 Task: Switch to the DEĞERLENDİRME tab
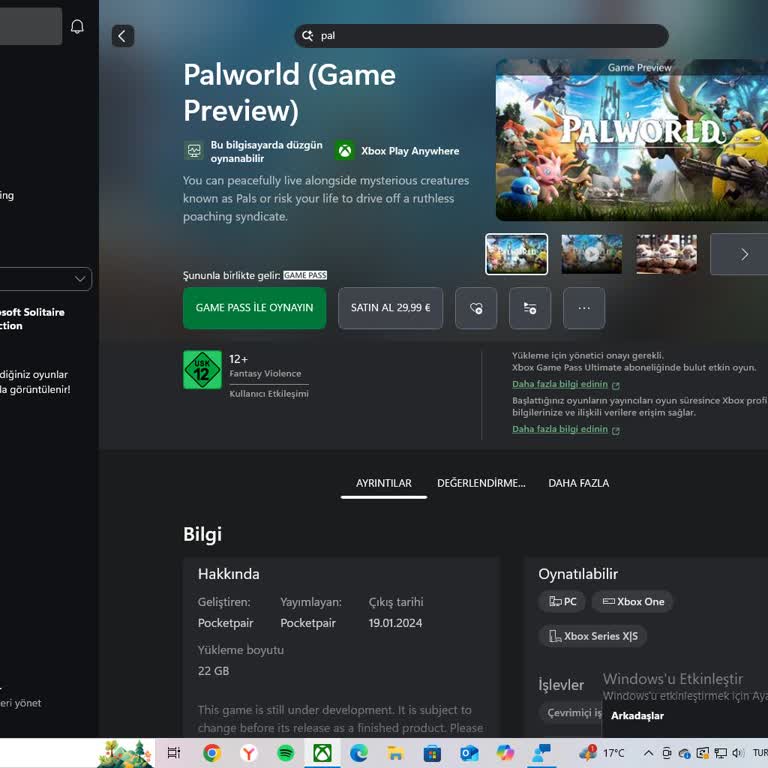[481, 483]
